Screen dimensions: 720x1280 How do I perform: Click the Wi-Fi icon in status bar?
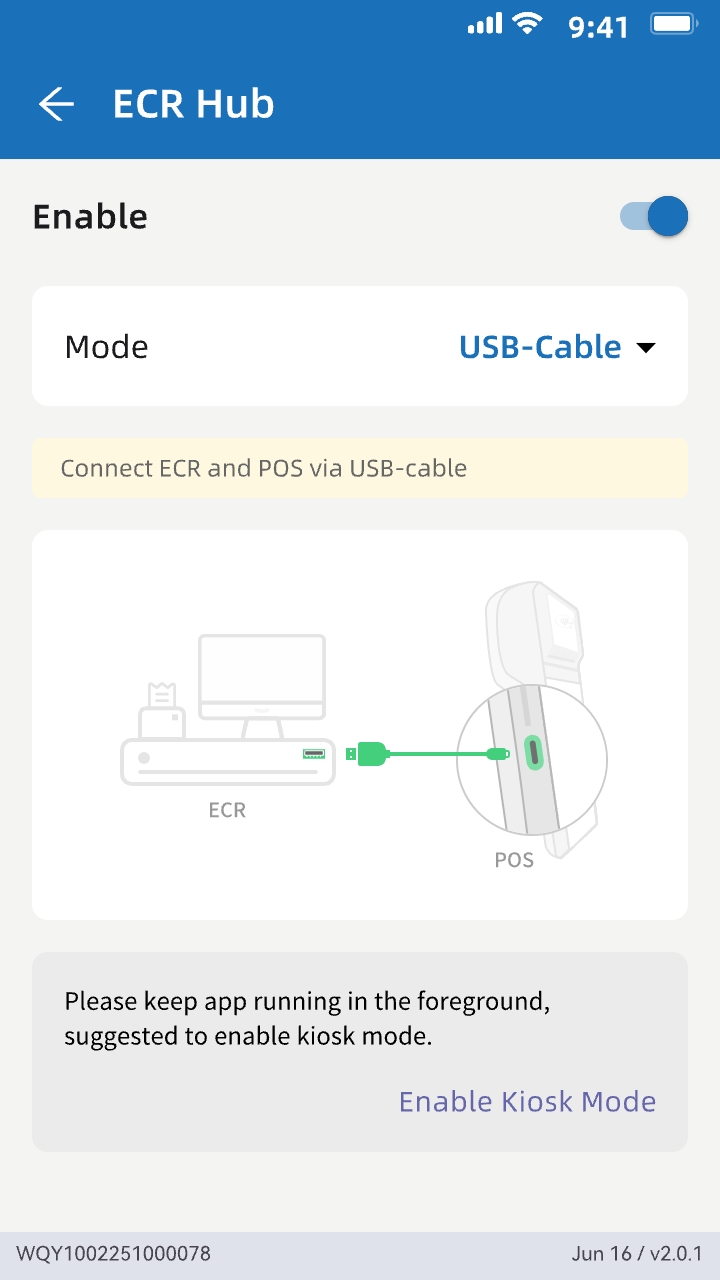click(x=527, y=24)
